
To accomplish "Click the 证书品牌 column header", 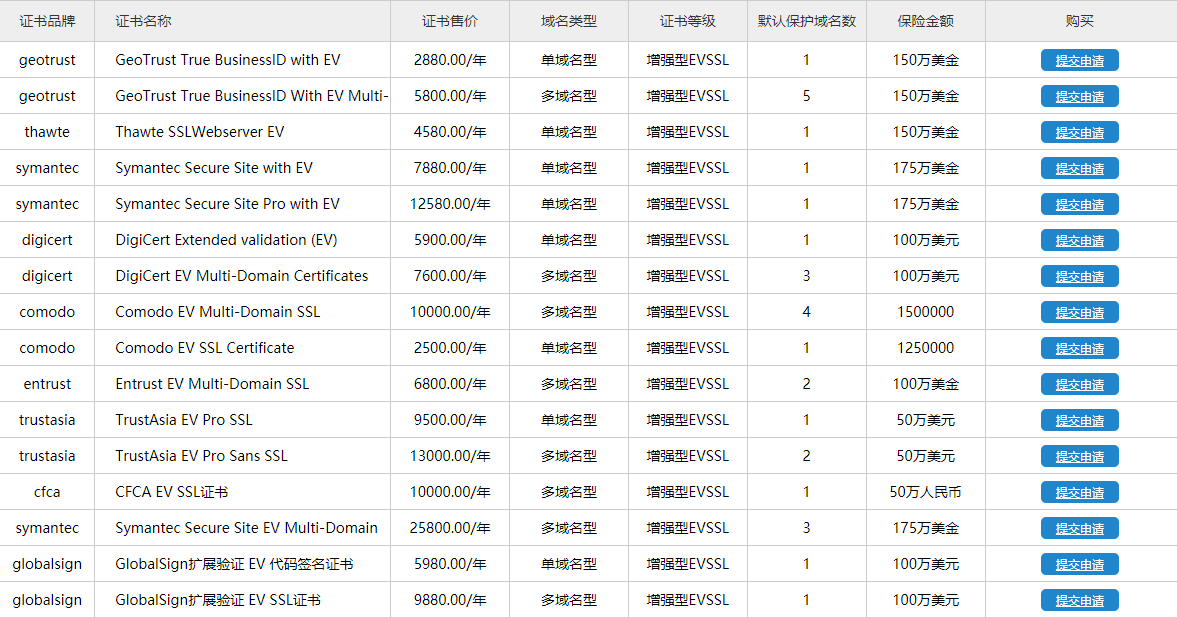I will coord(47,21).
